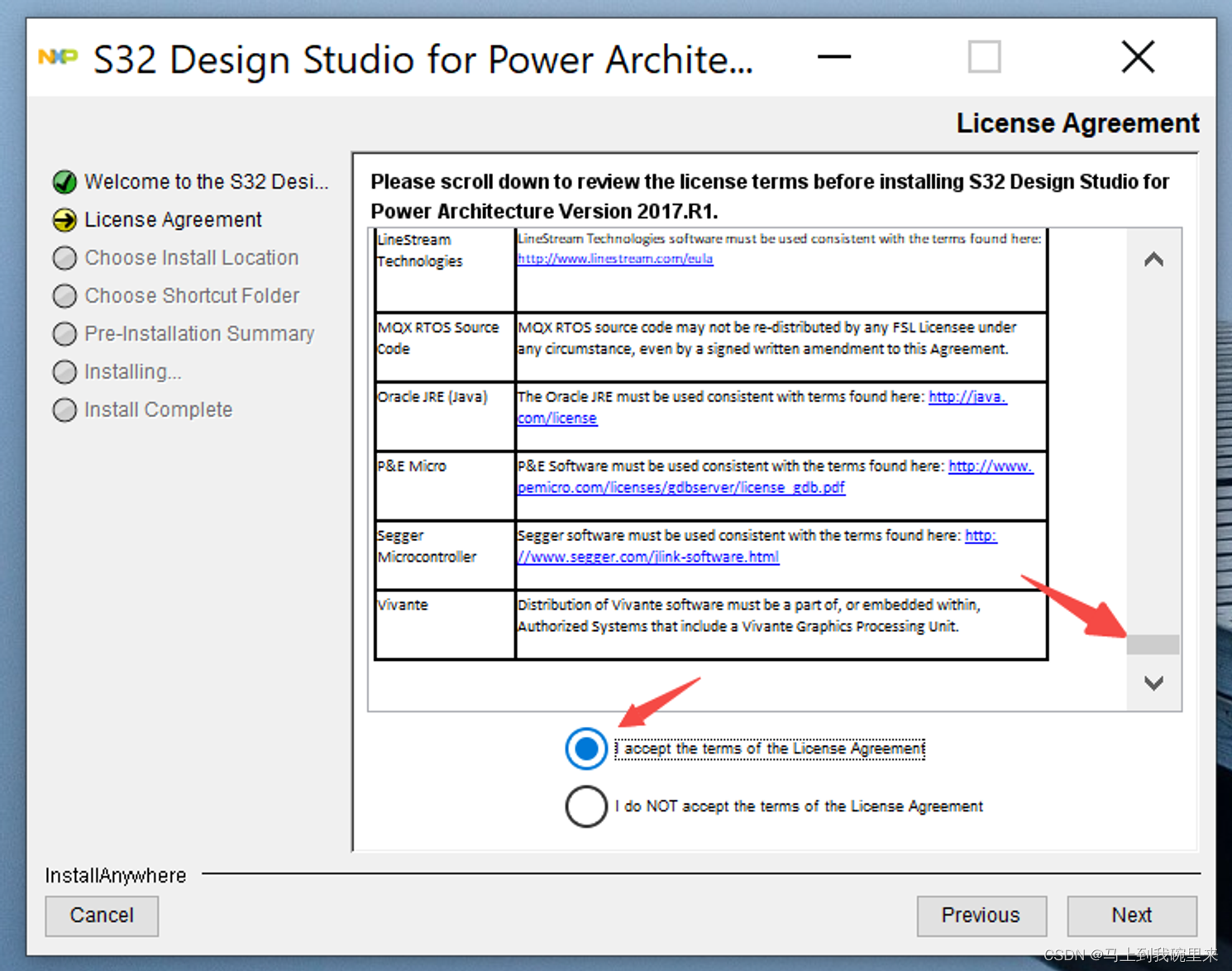Viewport: 1232px width, 971px height.
Task: Select 'I accept the terms' radio button
Action: click(x=586, y=749)
